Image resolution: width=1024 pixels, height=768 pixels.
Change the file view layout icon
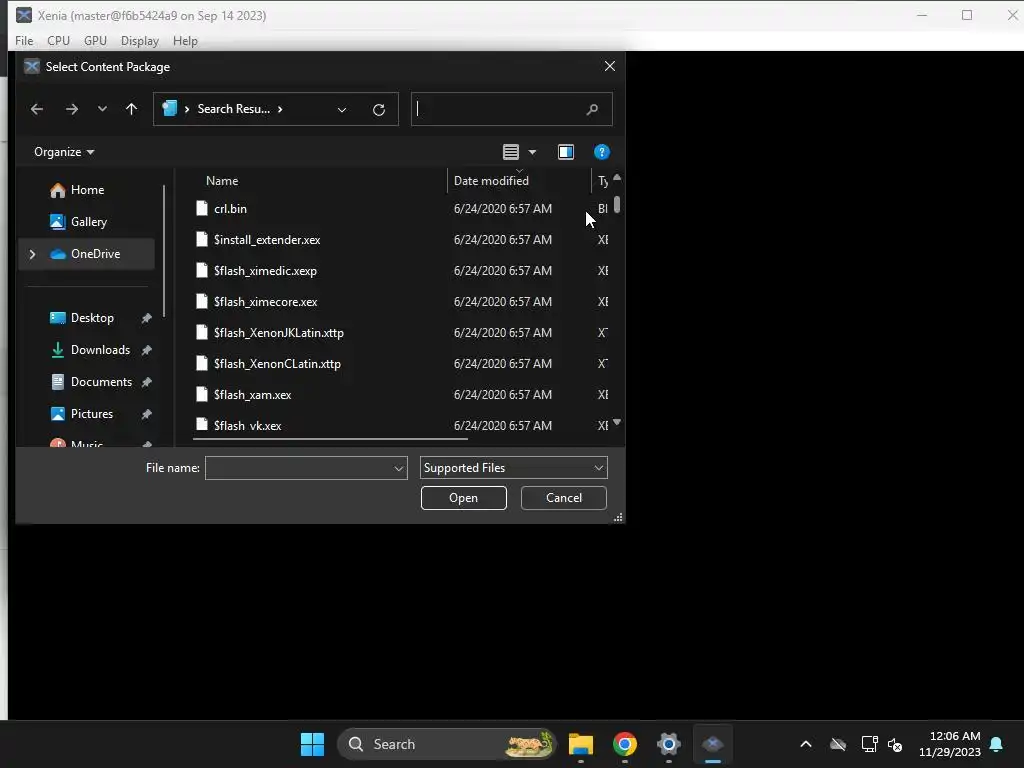(511, 152)
